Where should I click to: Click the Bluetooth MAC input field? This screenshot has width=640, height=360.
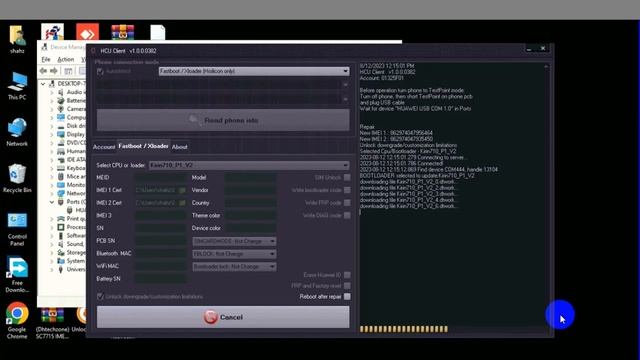(x=161, y=254)
